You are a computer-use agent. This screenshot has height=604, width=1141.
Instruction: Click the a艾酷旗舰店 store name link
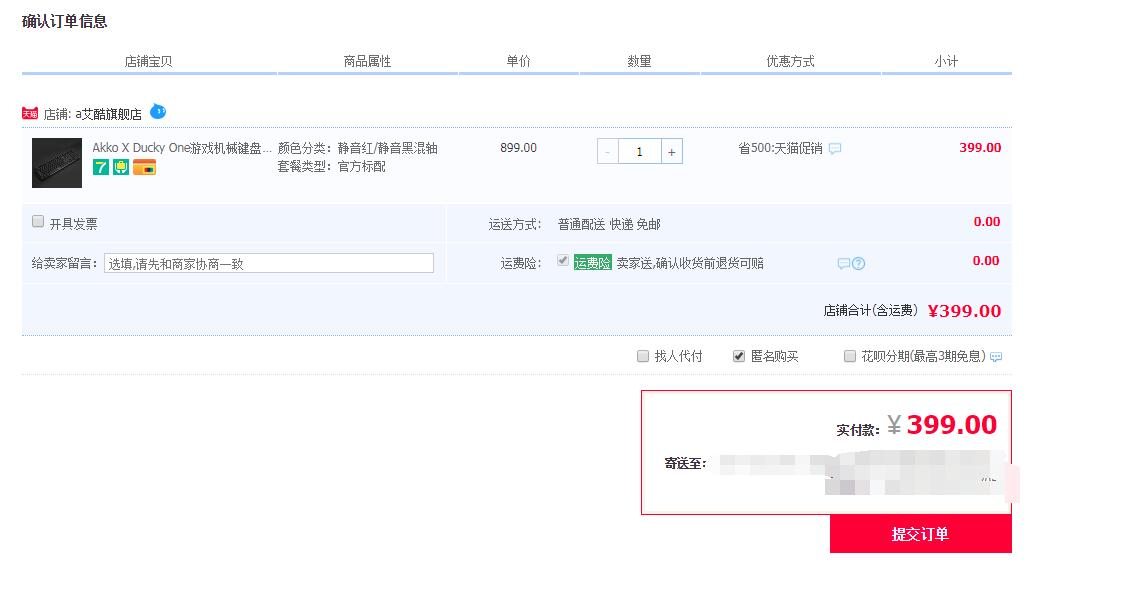point(108,114)
